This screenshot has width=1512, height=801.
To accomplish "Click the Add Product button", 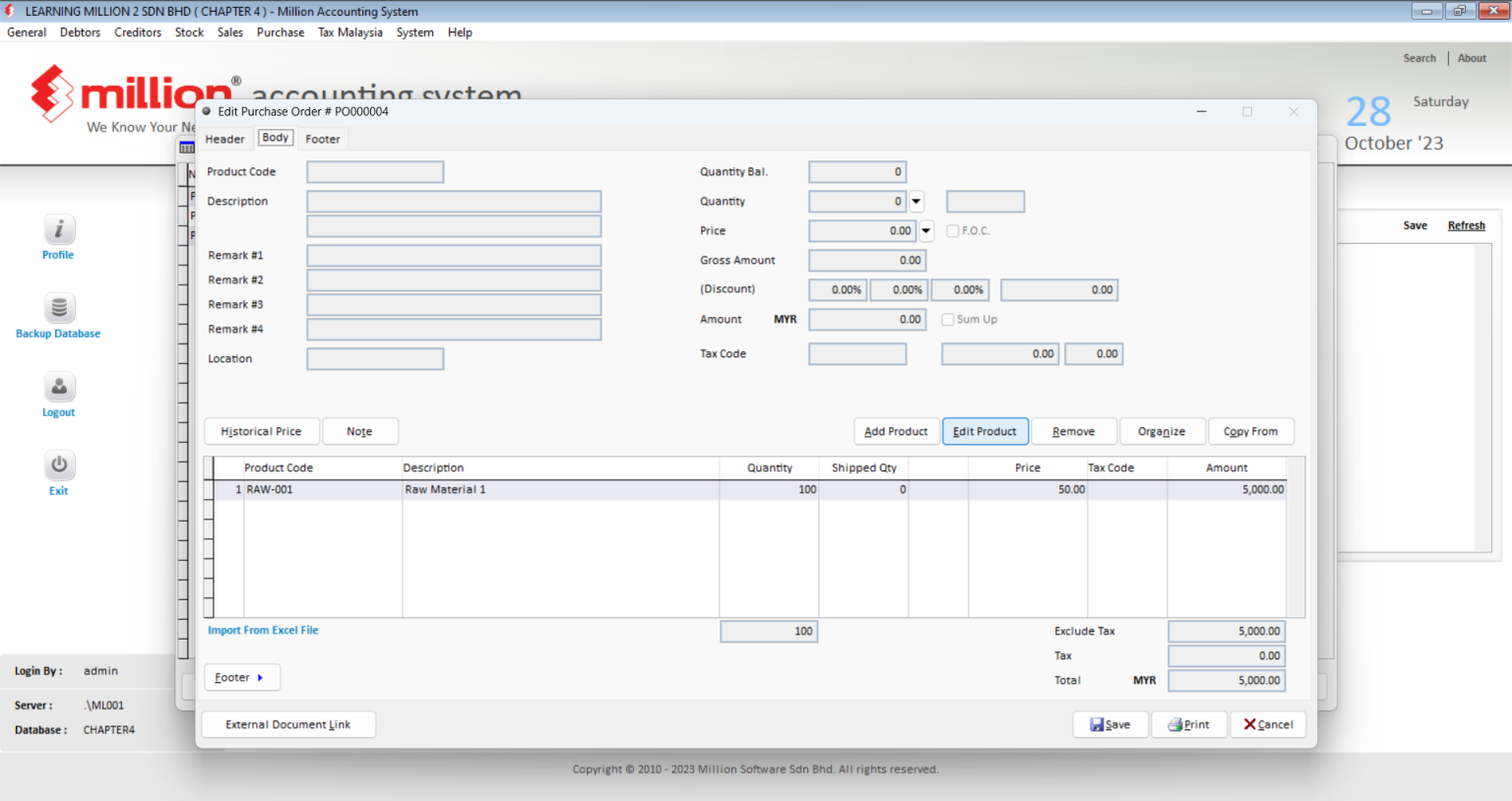I will tap(896, 431).
